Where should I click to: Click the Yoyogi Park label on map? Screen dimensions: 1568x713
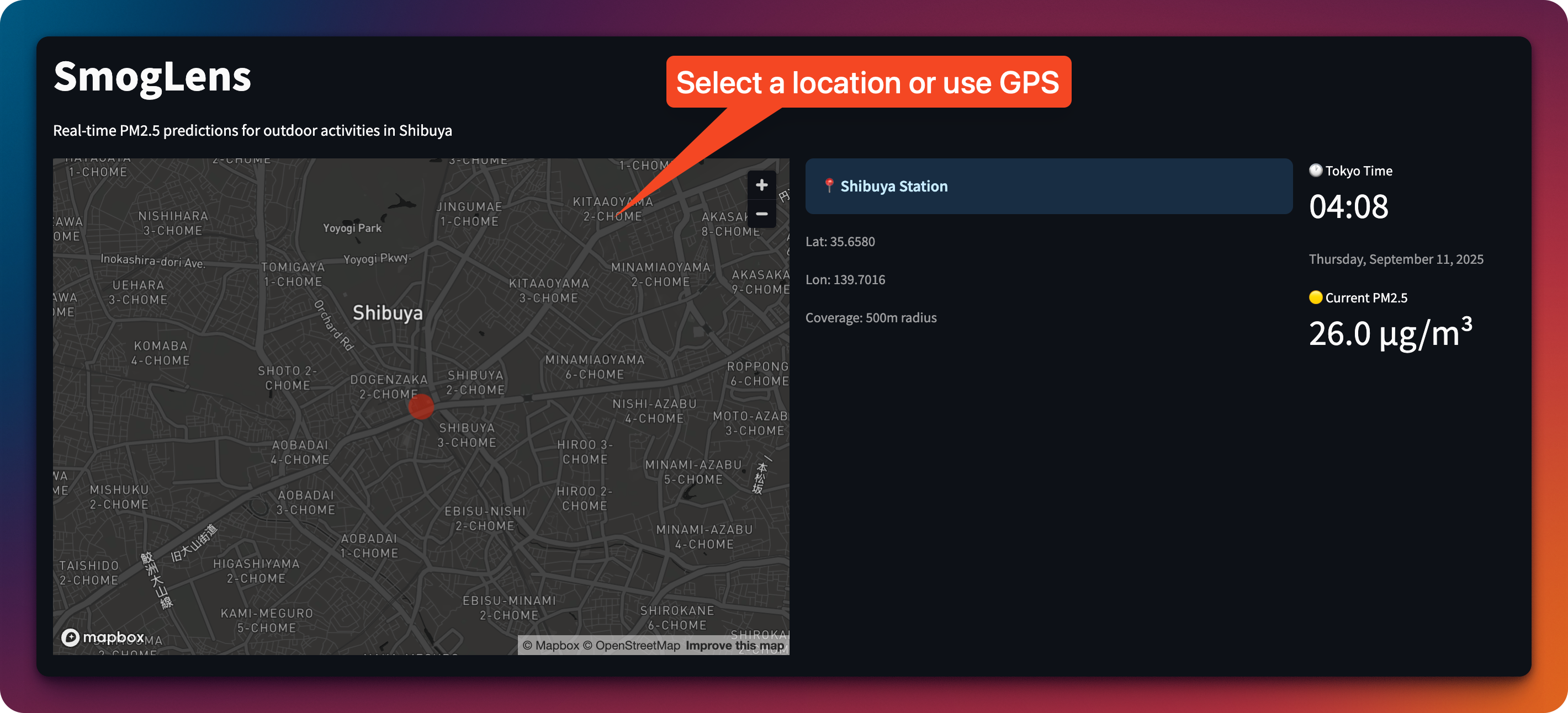click(x=352, y=228)
